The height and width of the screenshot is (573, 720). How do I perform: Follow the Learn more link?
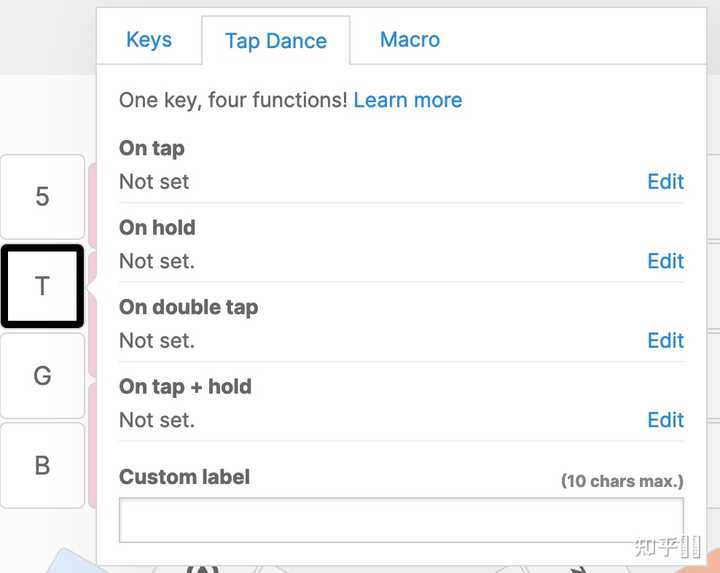pos(408,100)
